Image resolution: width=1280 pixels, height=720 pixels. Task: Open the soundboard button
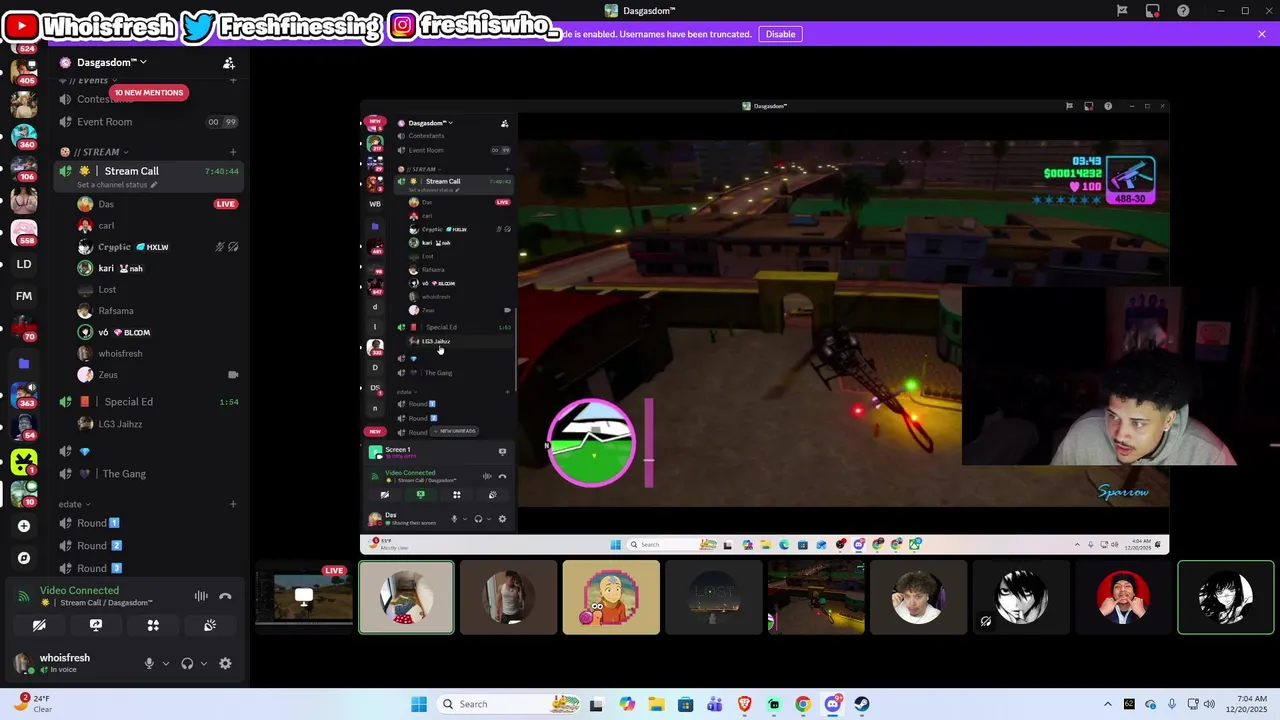pos(210,625)
